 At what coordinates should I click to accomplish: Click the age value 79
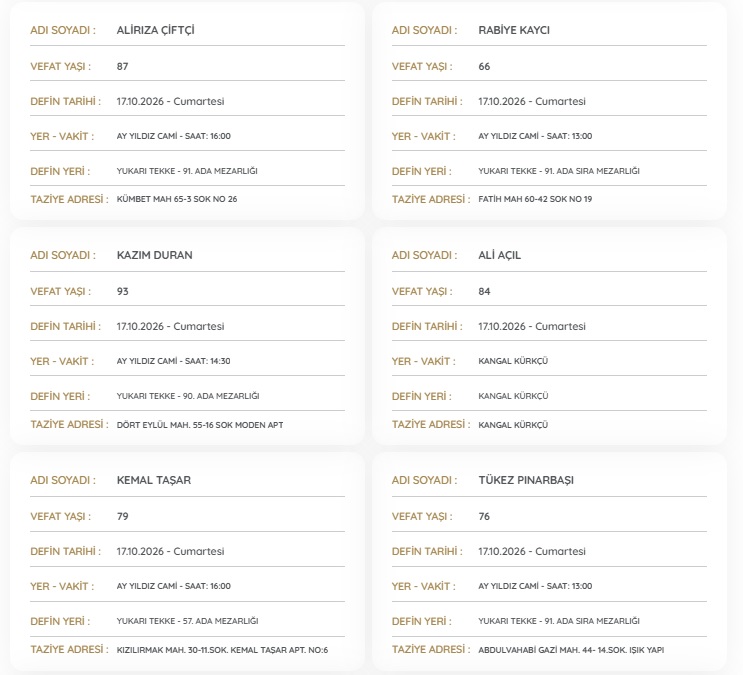122,516
